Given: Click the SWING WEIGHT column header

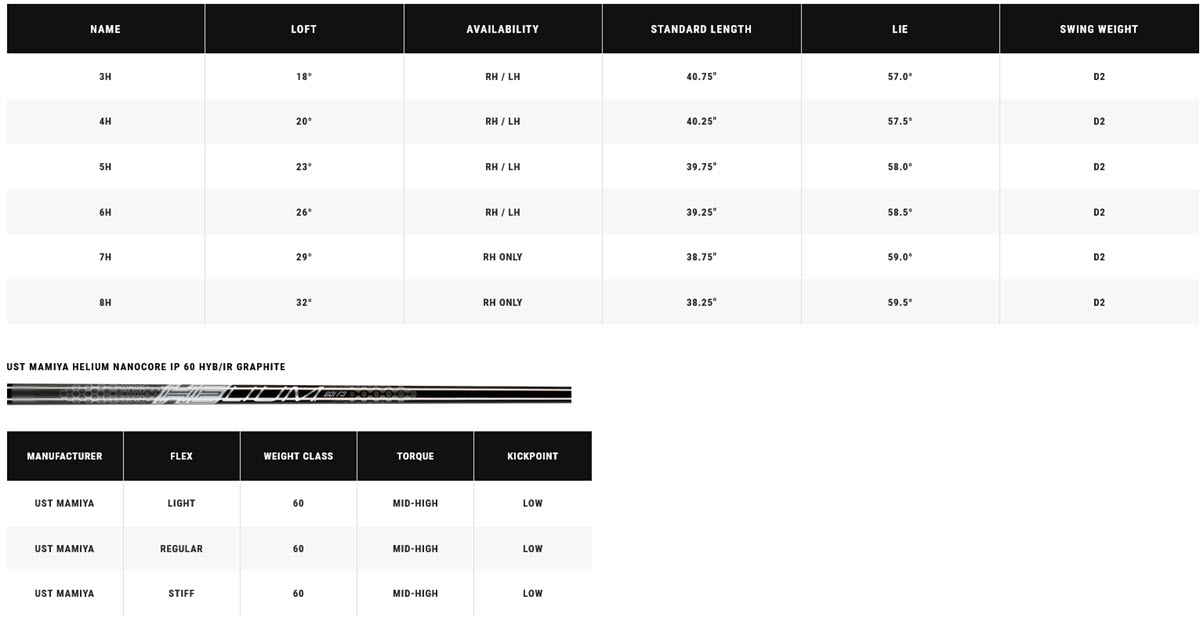Looking at the screenshot, I should pos(1099,29).
